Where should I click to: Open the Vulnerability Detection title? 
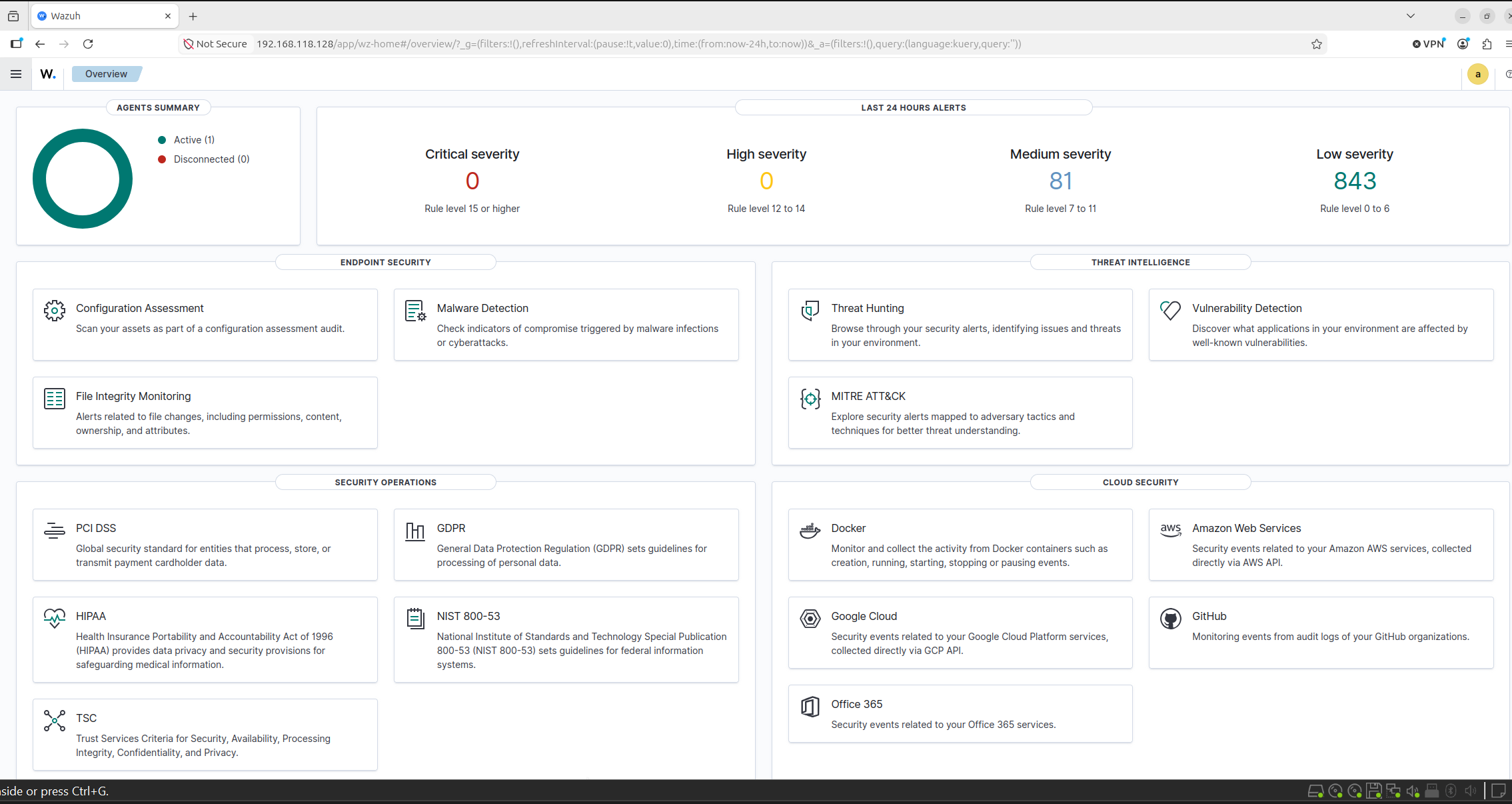1247,308
